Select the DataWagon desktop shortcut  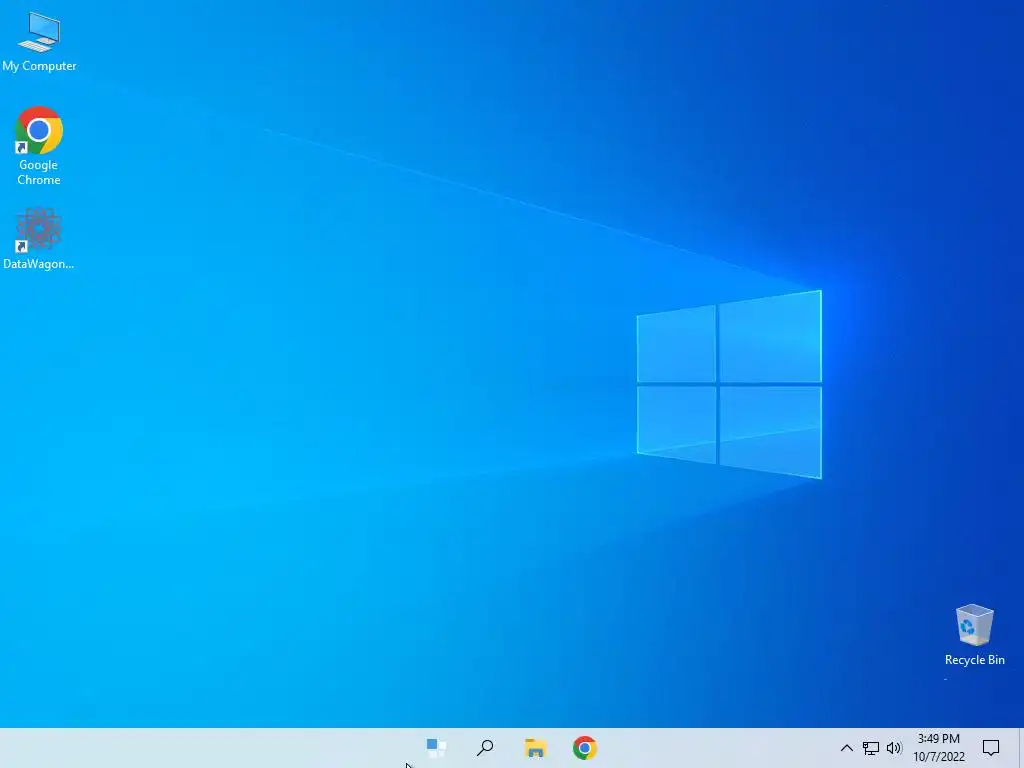point(39,238)
